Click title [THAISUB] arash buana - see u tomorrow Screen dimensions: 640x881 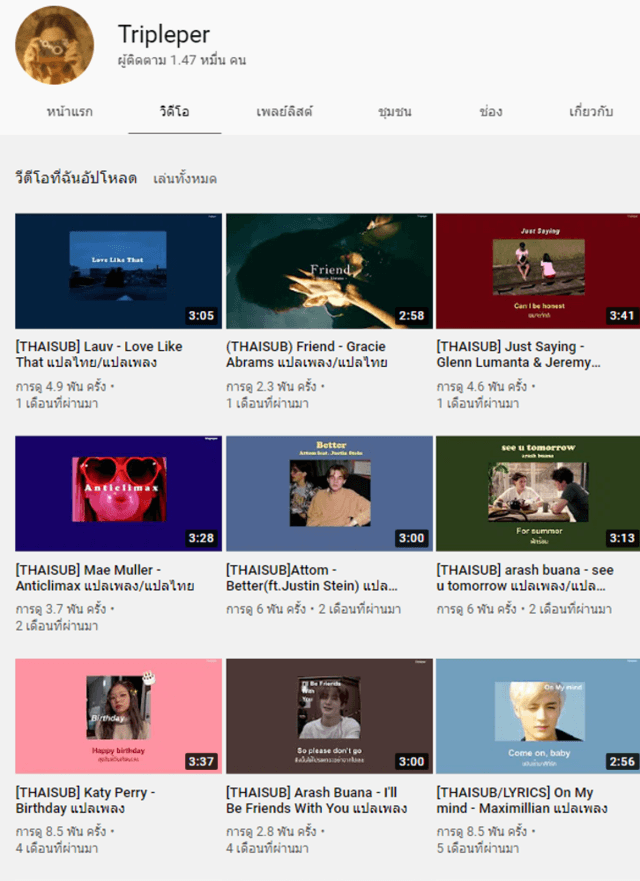tap(525, 578)
